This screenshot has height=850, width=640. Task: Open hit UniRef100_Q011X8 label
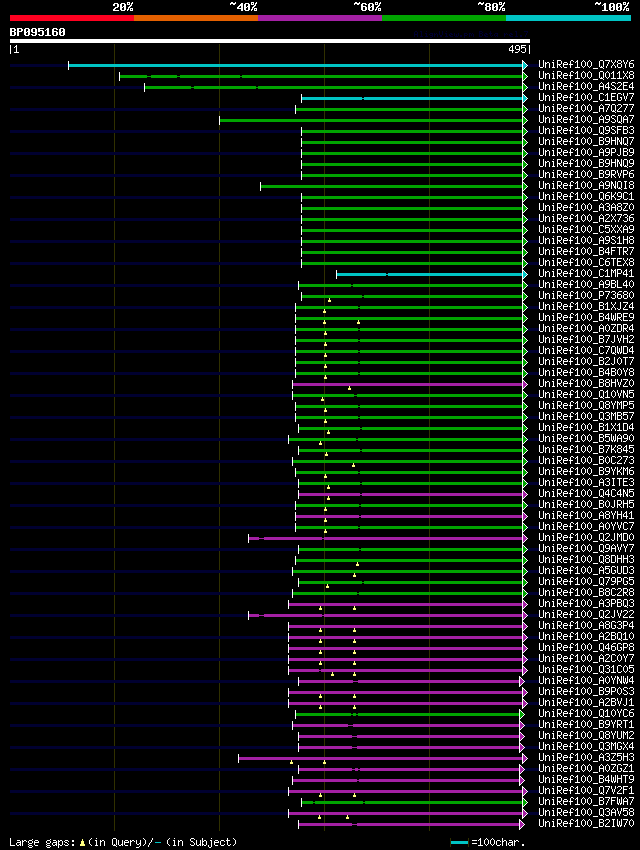[586, 75]
